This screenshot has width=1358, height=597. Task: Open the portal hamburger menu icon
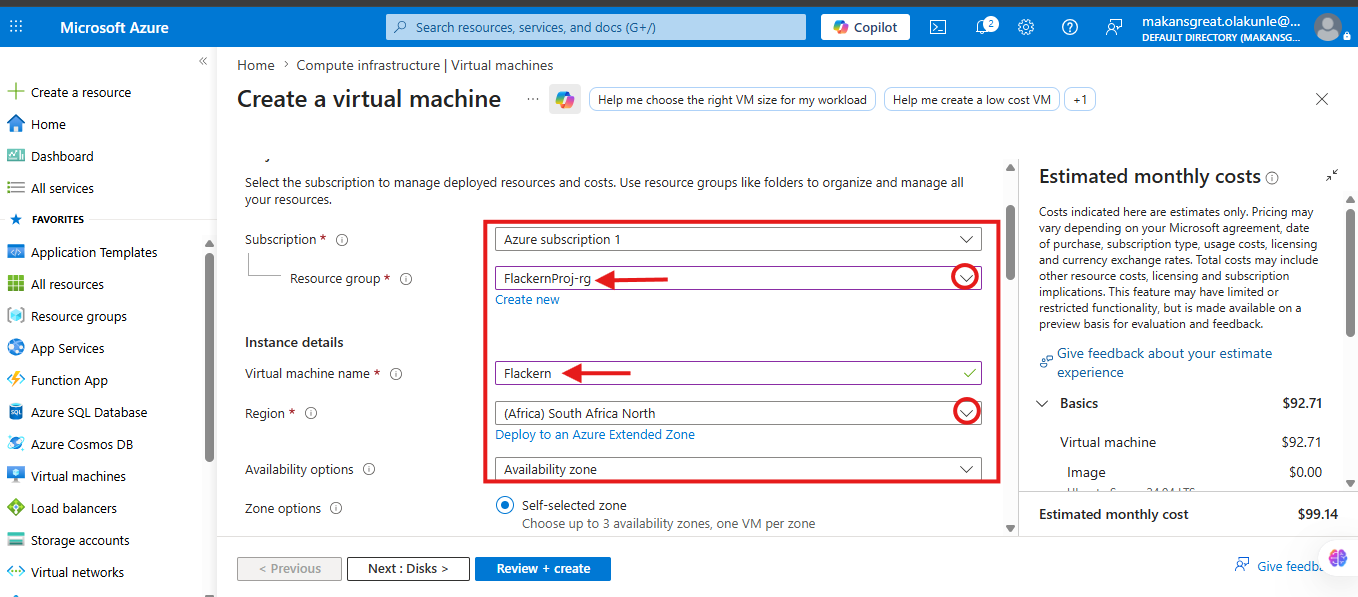coord(16,27)
